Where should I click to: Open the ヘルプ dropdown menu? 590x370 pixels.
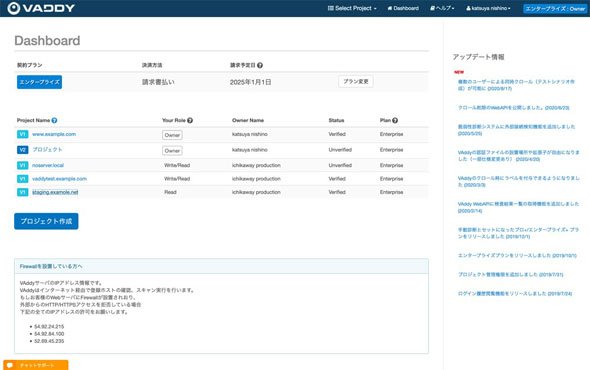click(x=442, y=8)
